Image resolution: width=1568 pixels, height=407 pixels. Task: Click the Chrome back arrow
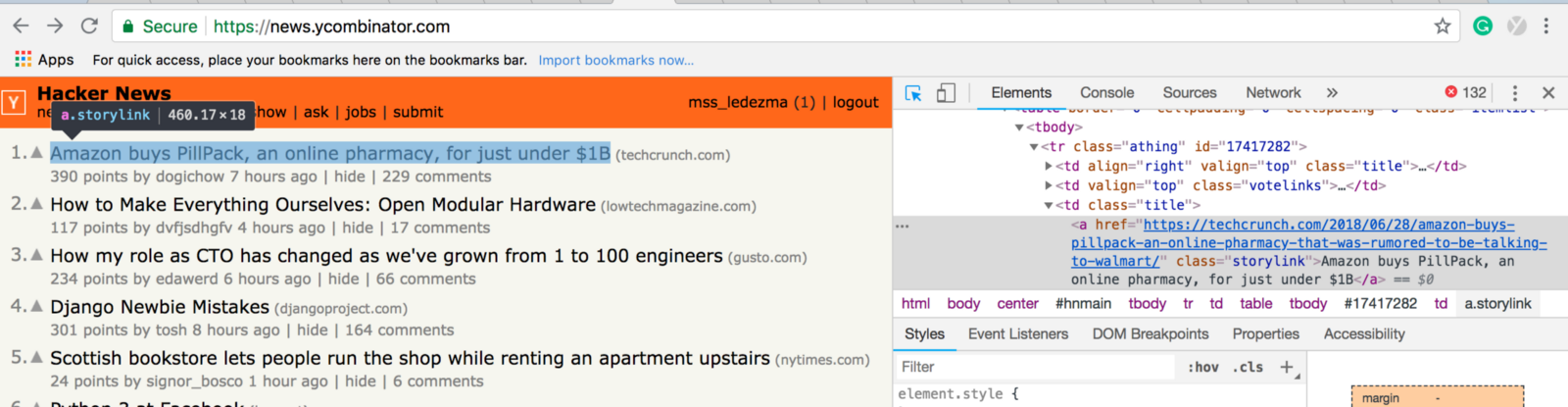21,26
